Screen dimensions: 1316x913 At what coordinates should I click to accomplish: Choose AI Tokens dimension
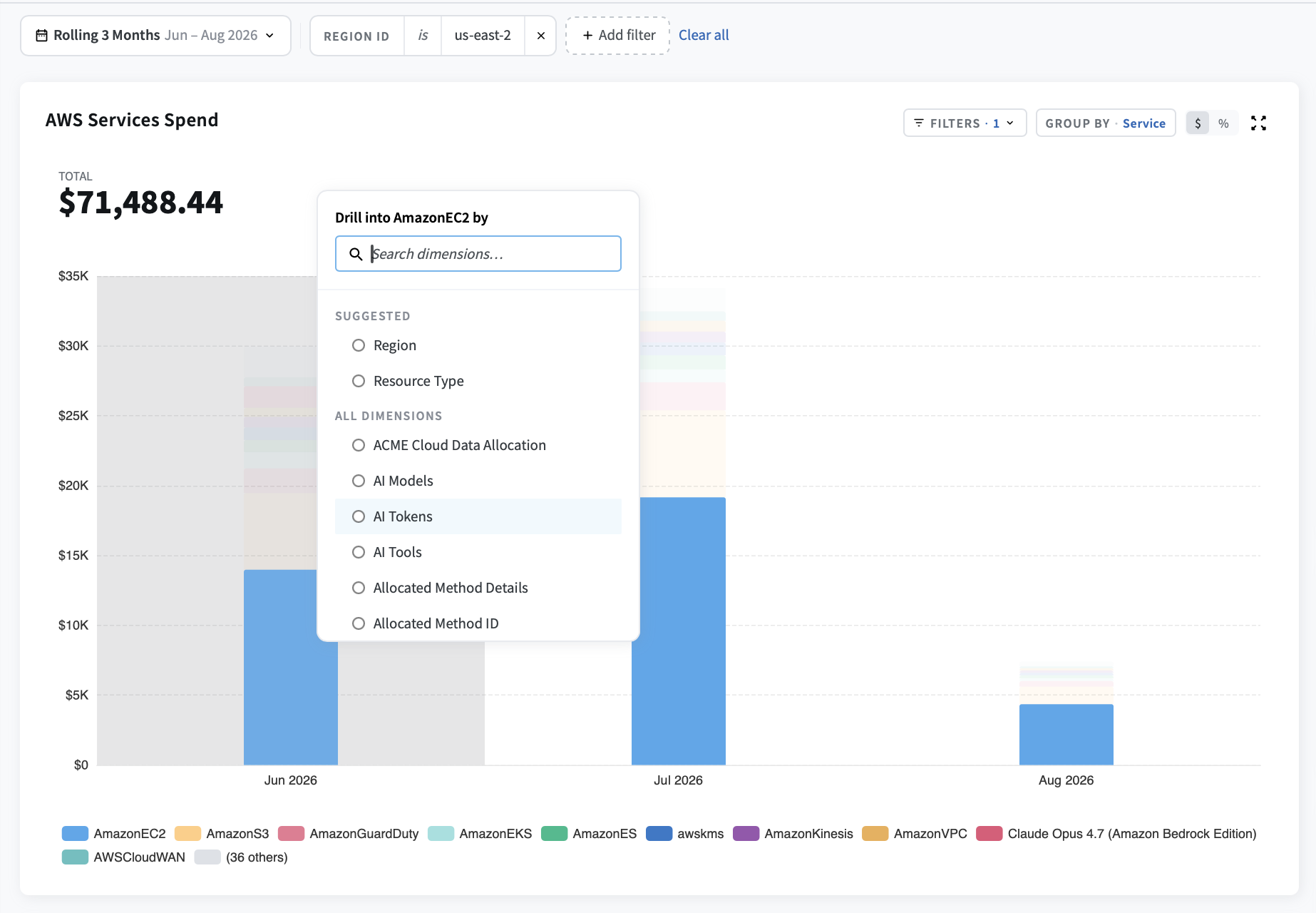click(478, 516)
